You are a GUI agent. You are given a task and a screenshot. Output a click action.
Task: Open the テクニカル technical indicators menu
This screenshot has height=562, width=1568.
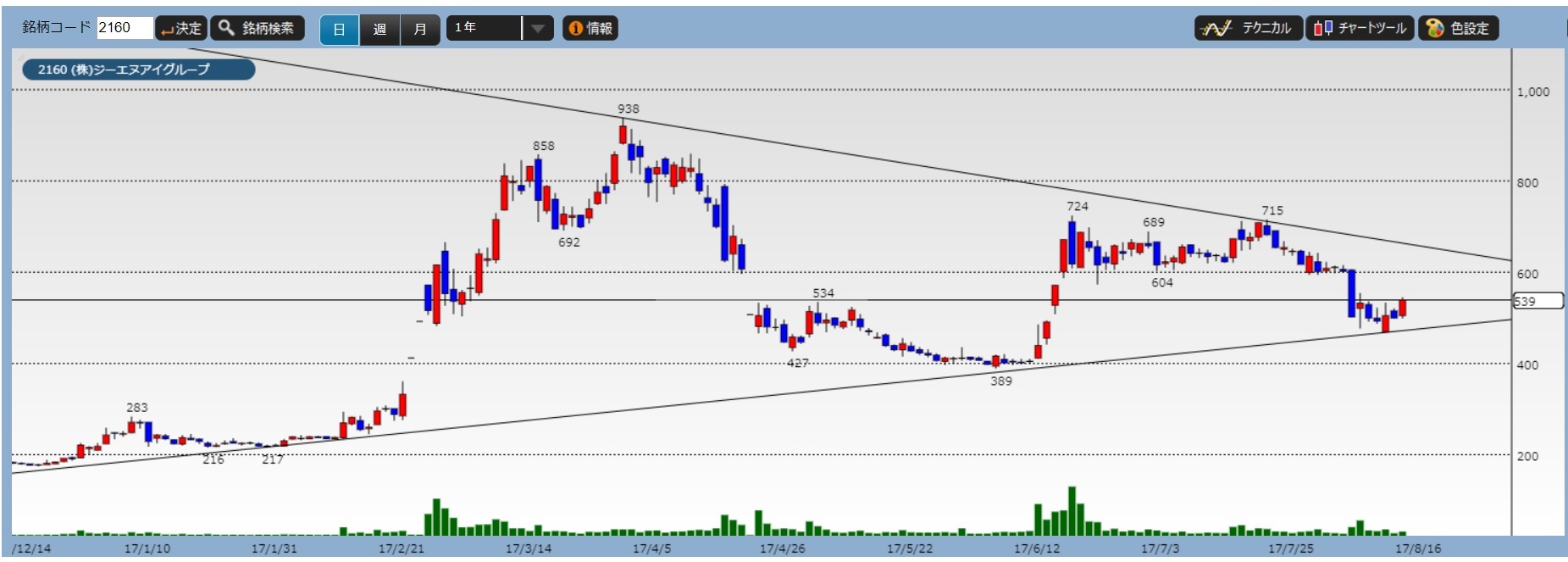1249,28
